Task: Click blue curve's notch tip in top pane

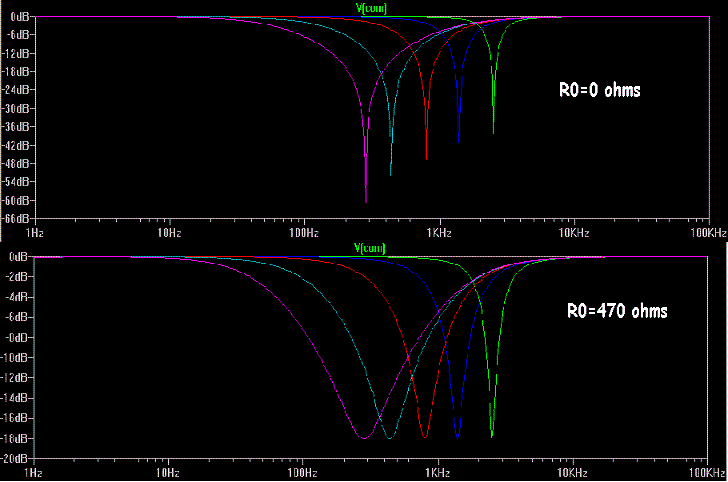Action: [459, 143]
